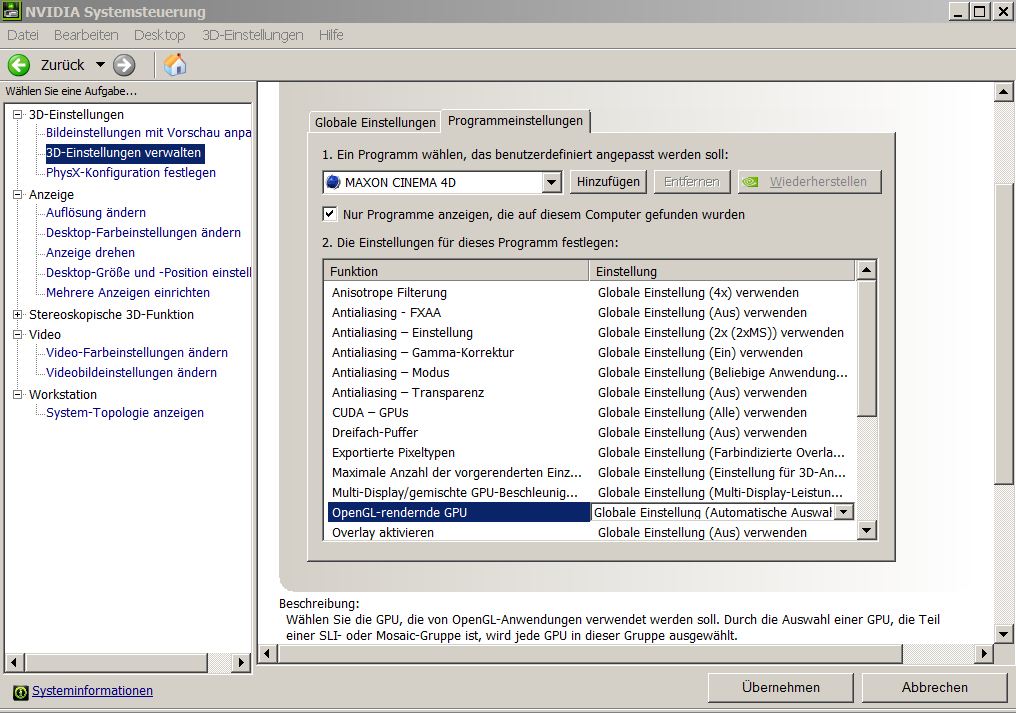Viewport: 1016px width, 713px height.
Task: Click the NVIDIA Systeminformationen icon
Action: point(21,692)
